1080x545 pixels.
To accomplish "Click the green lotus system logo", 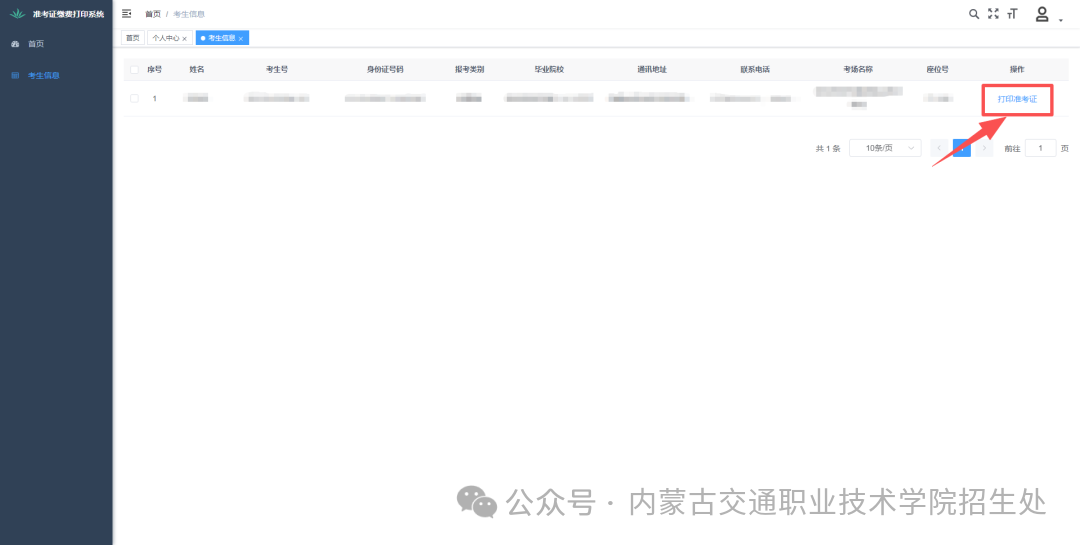I will coord(16,14).
